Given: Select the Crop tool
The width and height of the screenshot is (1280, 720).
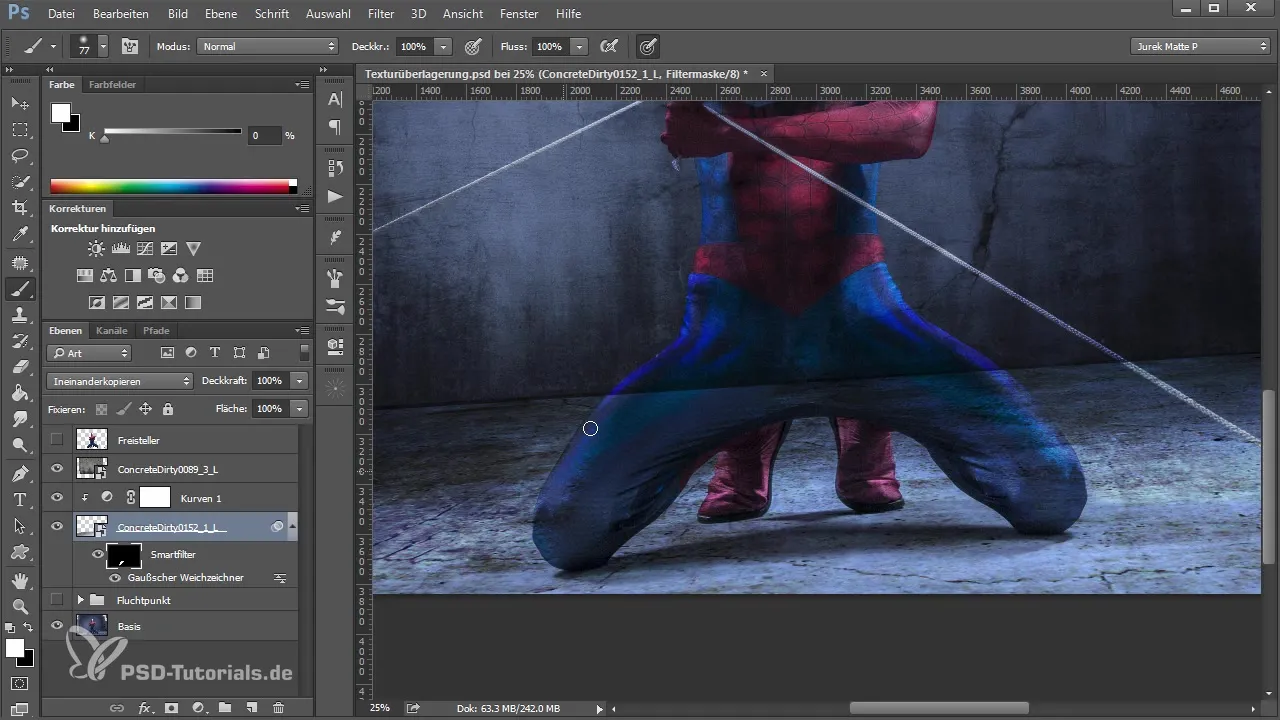Looking at the screenshot, I should coord(19,208).
